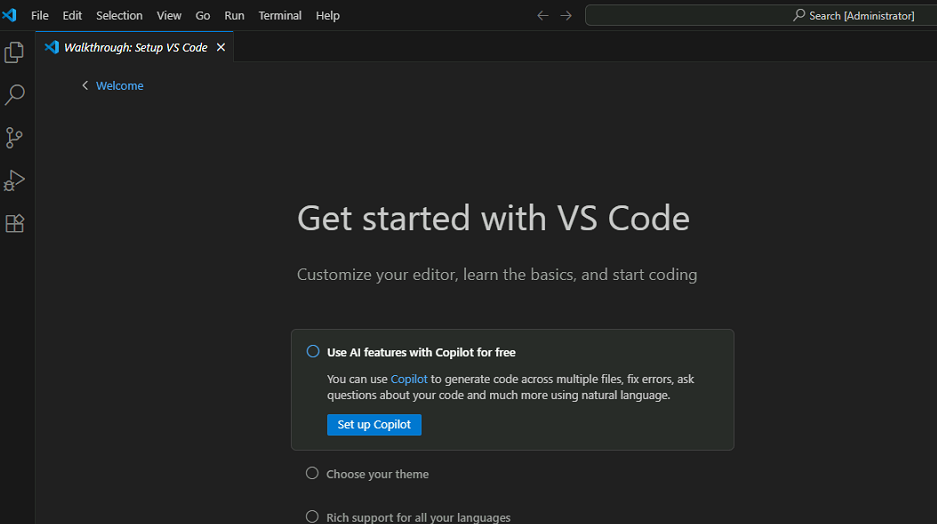This screenshot has height=524, width=937.
Task: Click the Search [Administrator] command box
Action: pyautogui.click(x=761, y=16)
